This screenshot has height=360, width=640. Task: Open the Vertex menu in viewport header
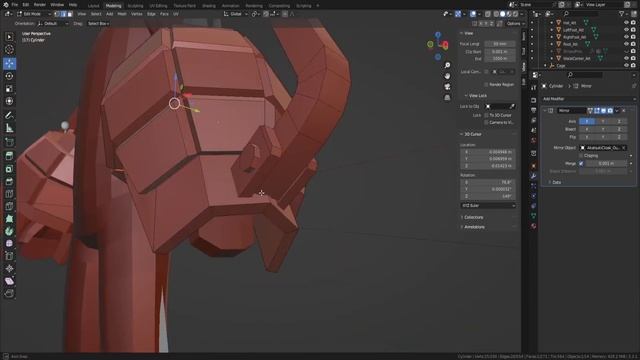coord(137,14)
